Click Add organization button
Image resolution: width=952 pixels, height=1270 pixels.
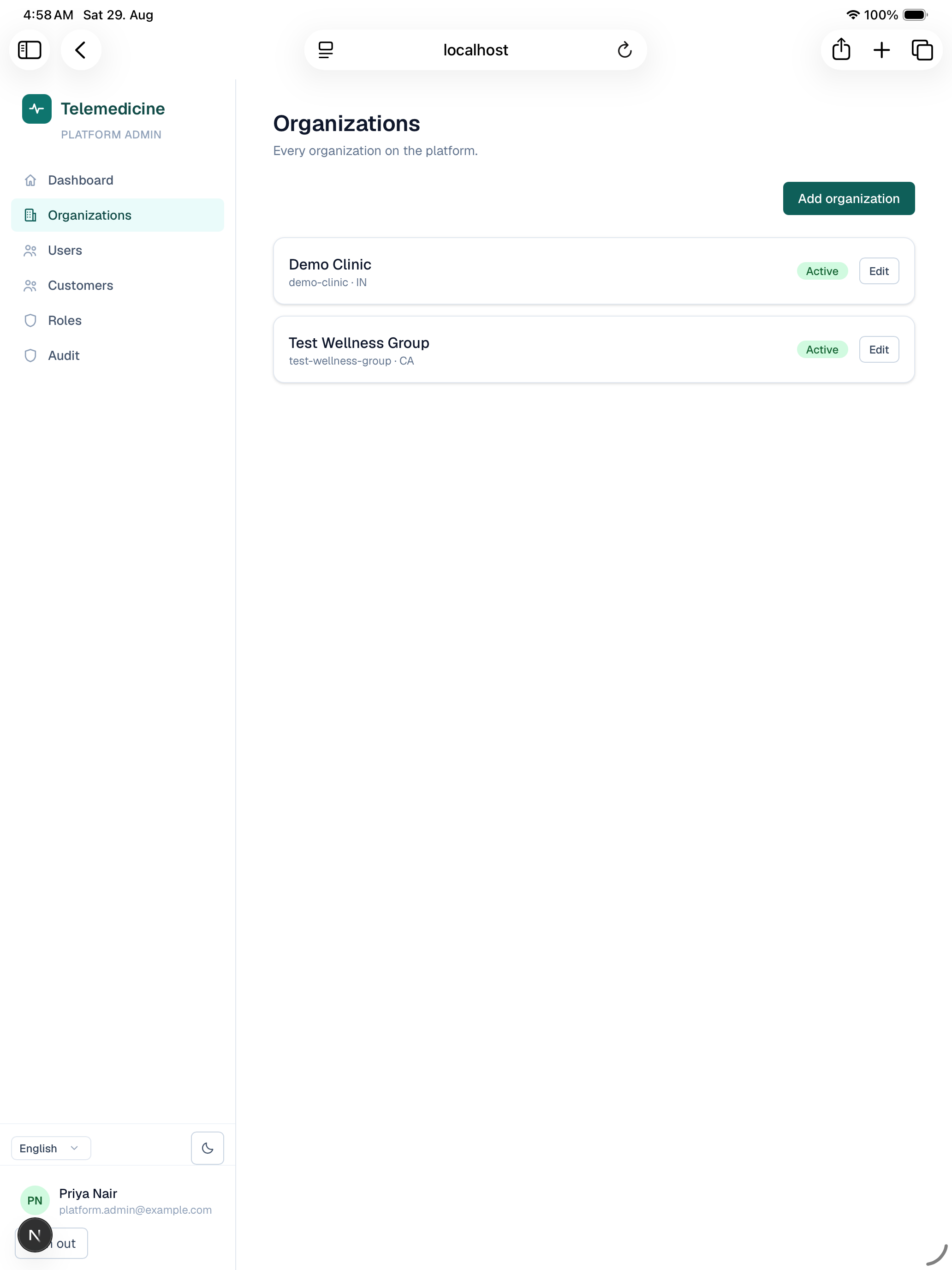[849, 198]
